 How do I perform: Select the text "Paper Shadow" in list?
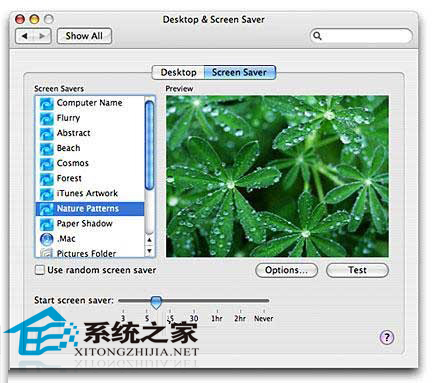84,224
